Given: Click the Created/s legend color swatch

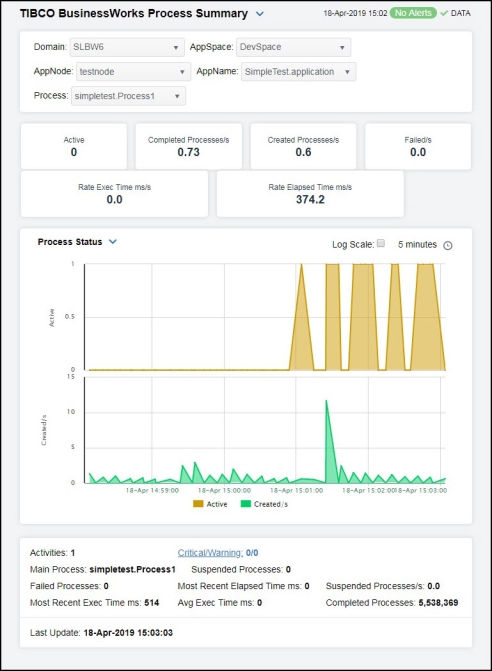Looking at the screenshot, I should (x=246, y=504).
